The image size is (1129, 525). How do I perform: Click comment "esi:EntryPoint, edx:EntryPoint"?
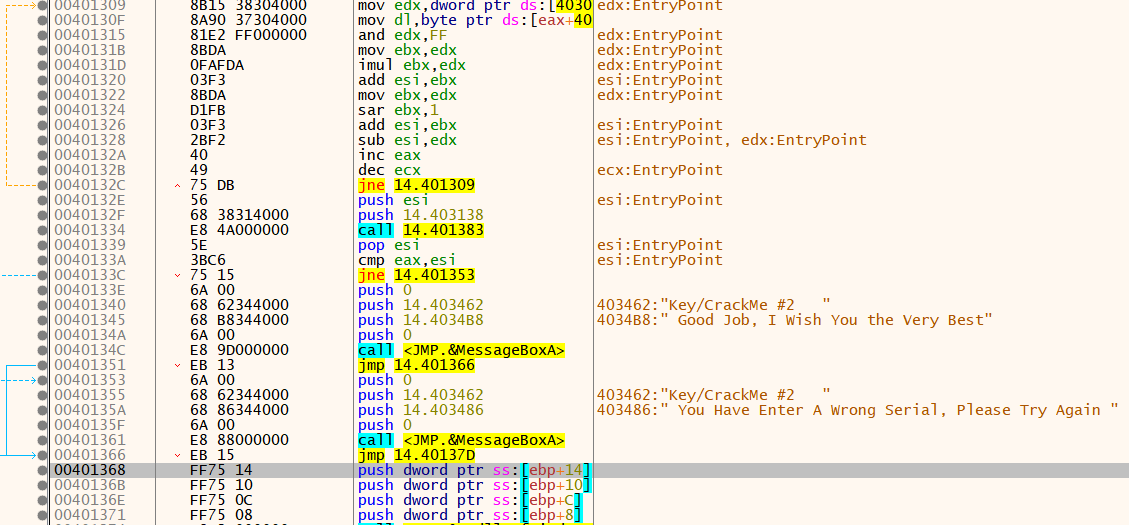(732, 140)
